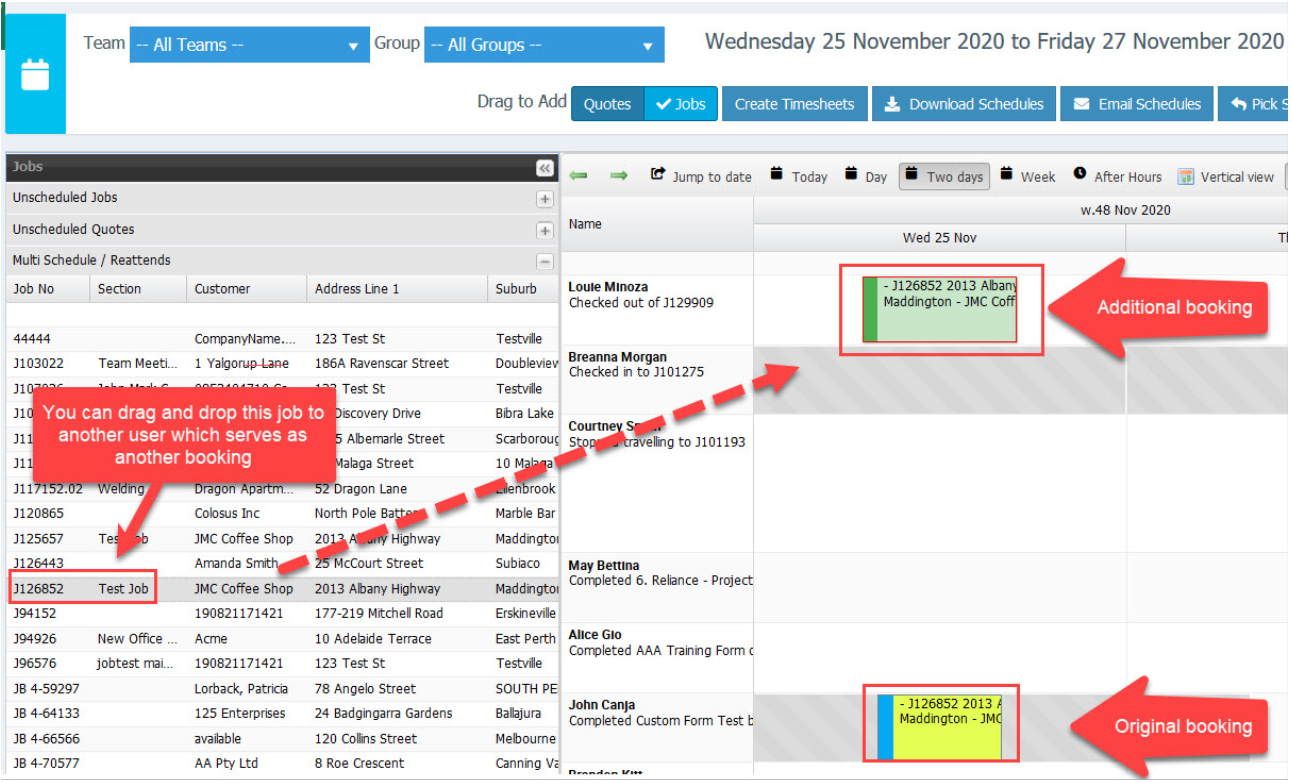
Task: Open Jump to date picker
Action: [x=701, y=177]
